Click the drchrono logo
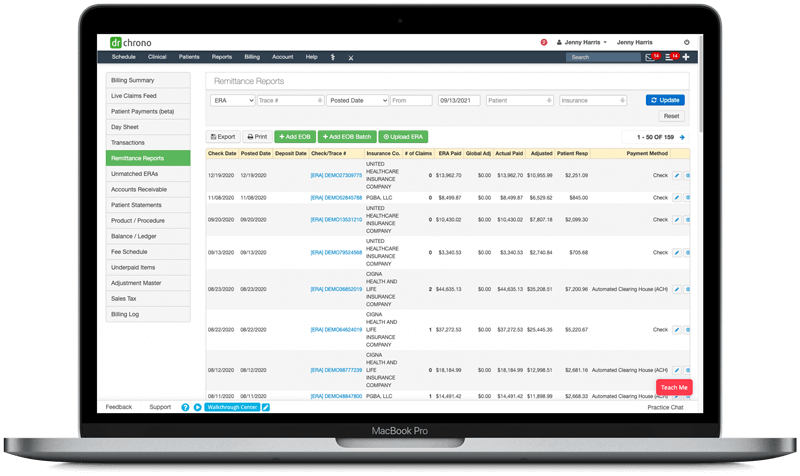 point(131,43)
